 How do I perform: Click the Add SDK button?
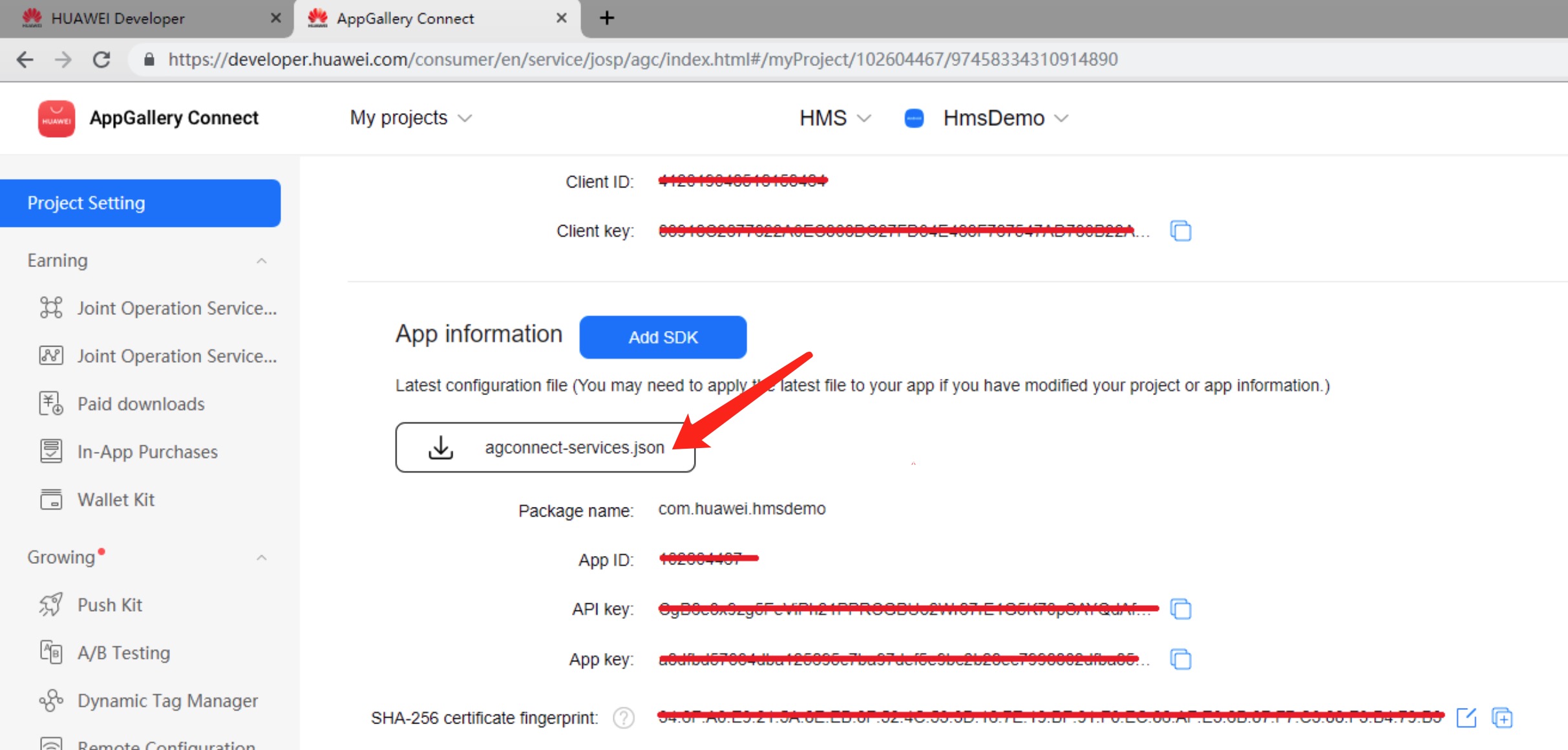(663, 336)
